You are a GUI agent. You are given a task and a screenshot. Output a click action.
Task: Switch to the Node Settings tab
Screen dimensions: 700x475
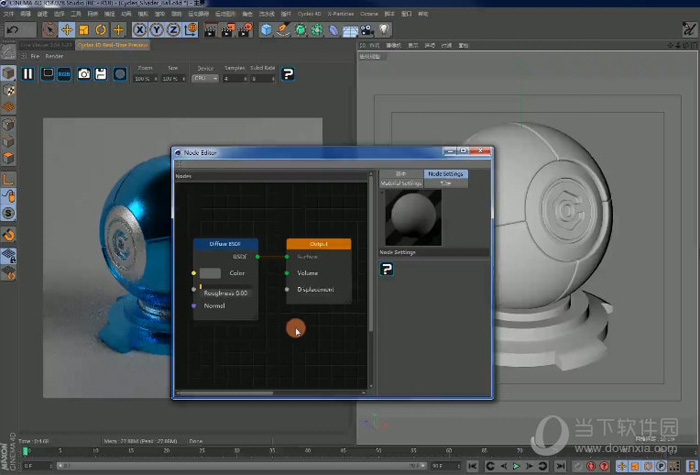[x=446, y=174]
